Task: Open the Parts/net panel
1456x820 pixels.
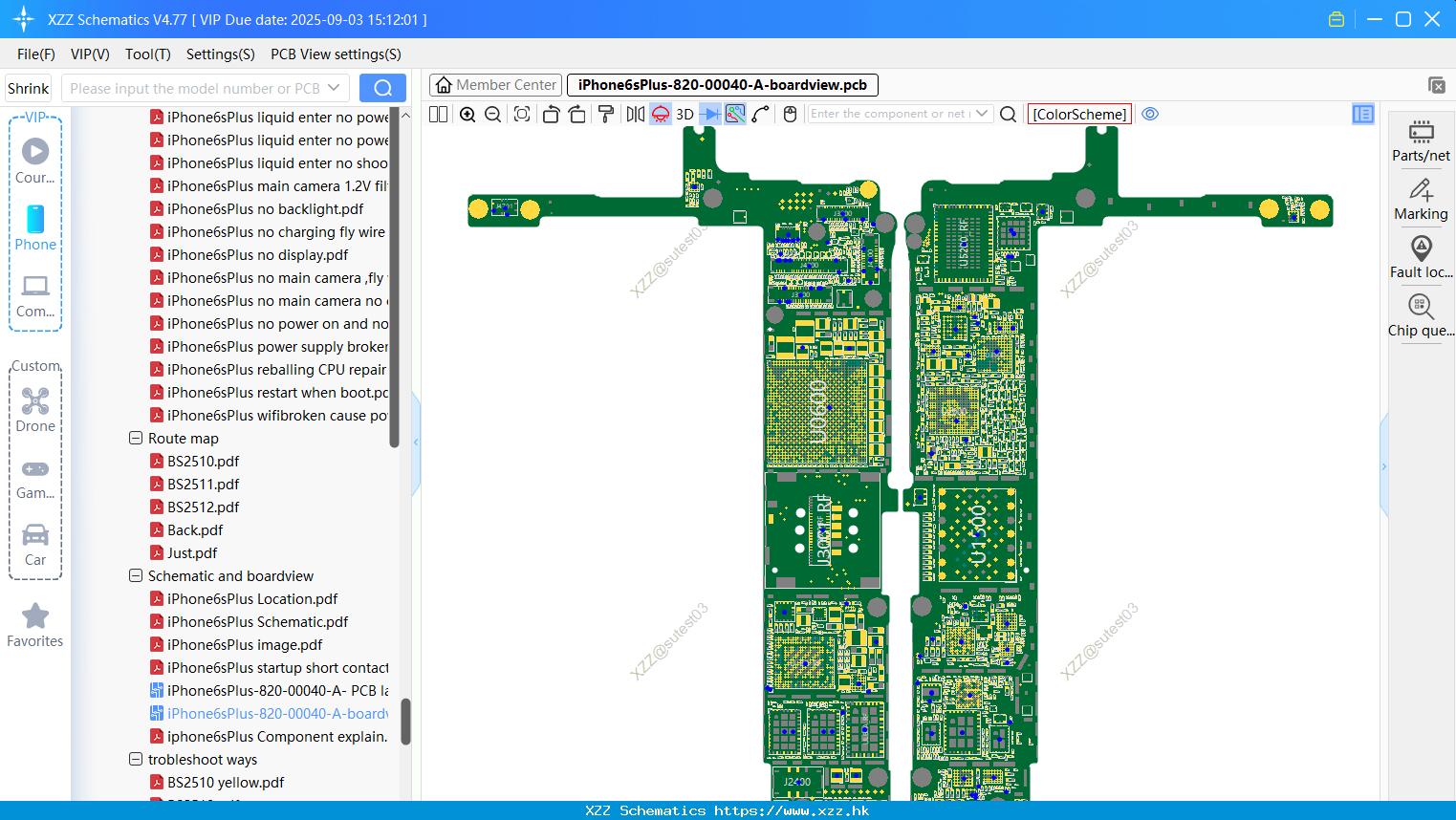Action: coord(1421,140)
